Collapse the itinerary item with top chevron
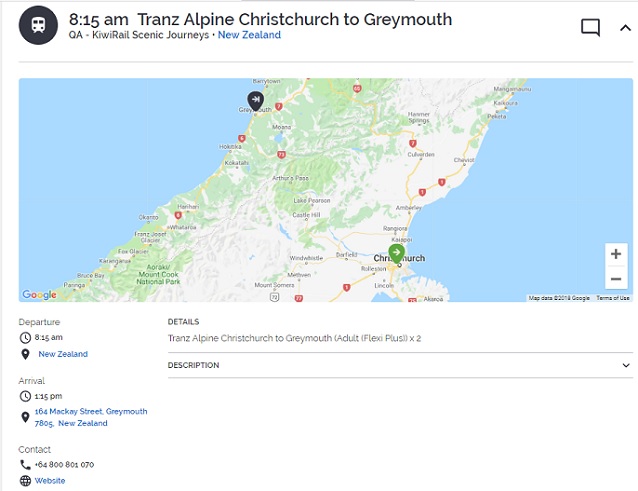Viewport: 638px width, 491px height. (625, 27)
